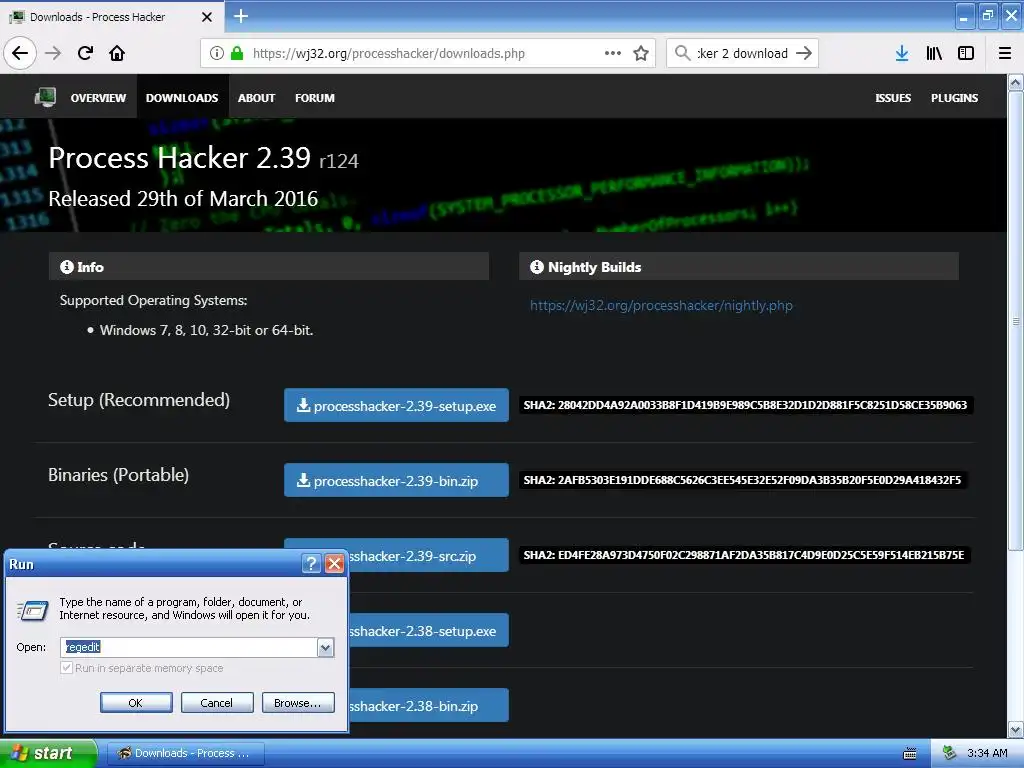Click the bin.zip SHA2 hash text
The height and width of the screenshot is (768, 1024).
coord(743,480)
